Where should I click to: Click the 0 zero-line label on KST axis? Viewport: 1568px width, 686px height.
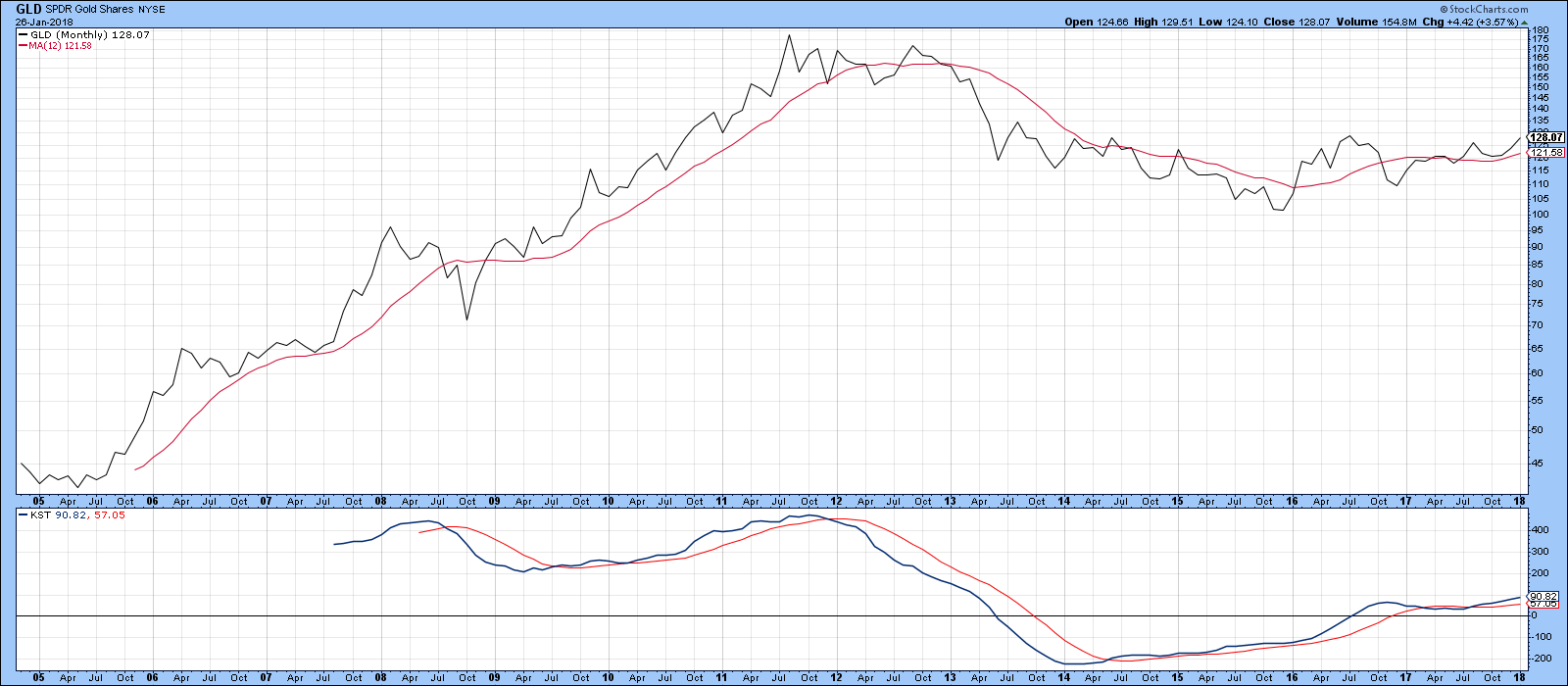tap(1534, 616)
